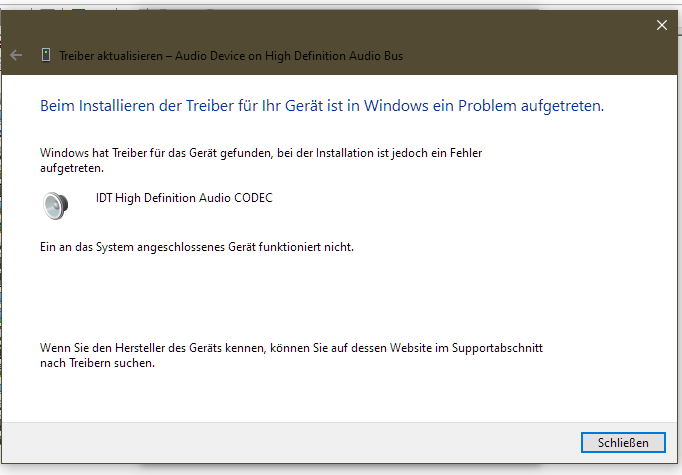The height and width of the screenshot is (475, 682).
Task: Click the hint 'Wenn Sie den Hersteller des Geräts kennen'
Action: 153,348
